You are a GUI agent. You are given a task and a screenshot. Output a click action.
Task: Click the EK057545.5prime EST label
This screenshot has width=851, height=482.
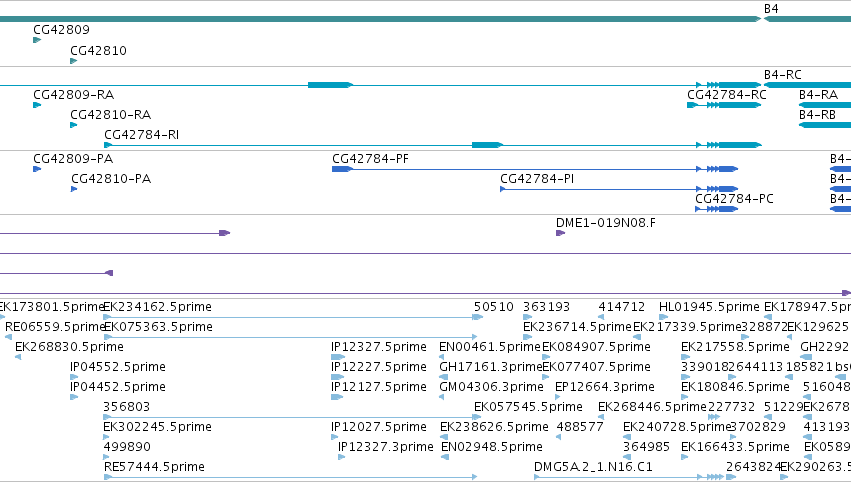coord(528,407)
